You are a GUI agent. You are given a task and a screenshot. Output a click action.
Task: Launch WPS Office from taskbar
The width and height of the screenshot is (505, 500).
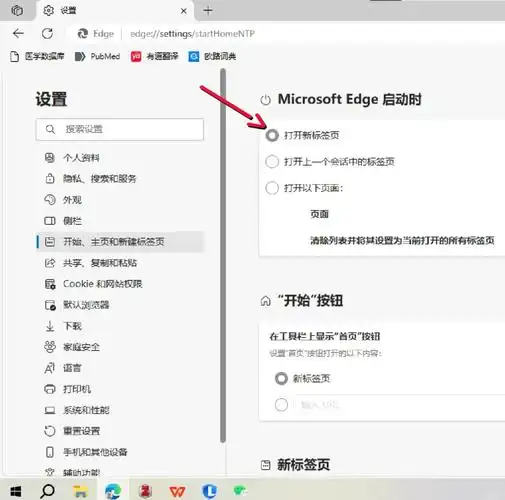(x=178, y=491)
